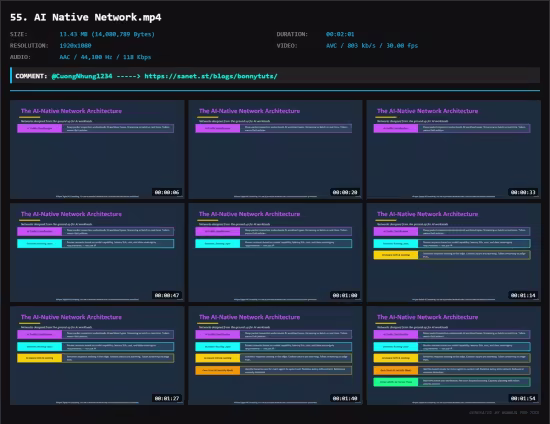
Task: Open the thumbnail frame stamped 00:01:27
Action: pos(97,356)
